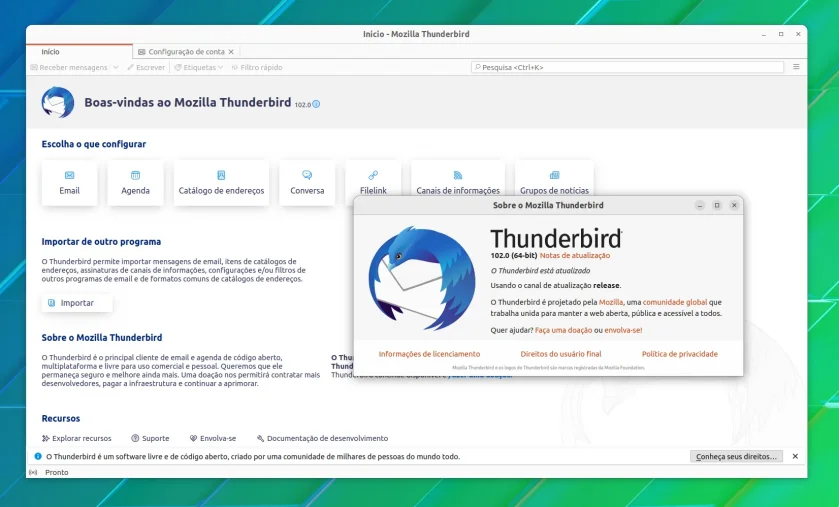
Task: Click the connection status icon near Pronto
Action: [x=33, y=472]
